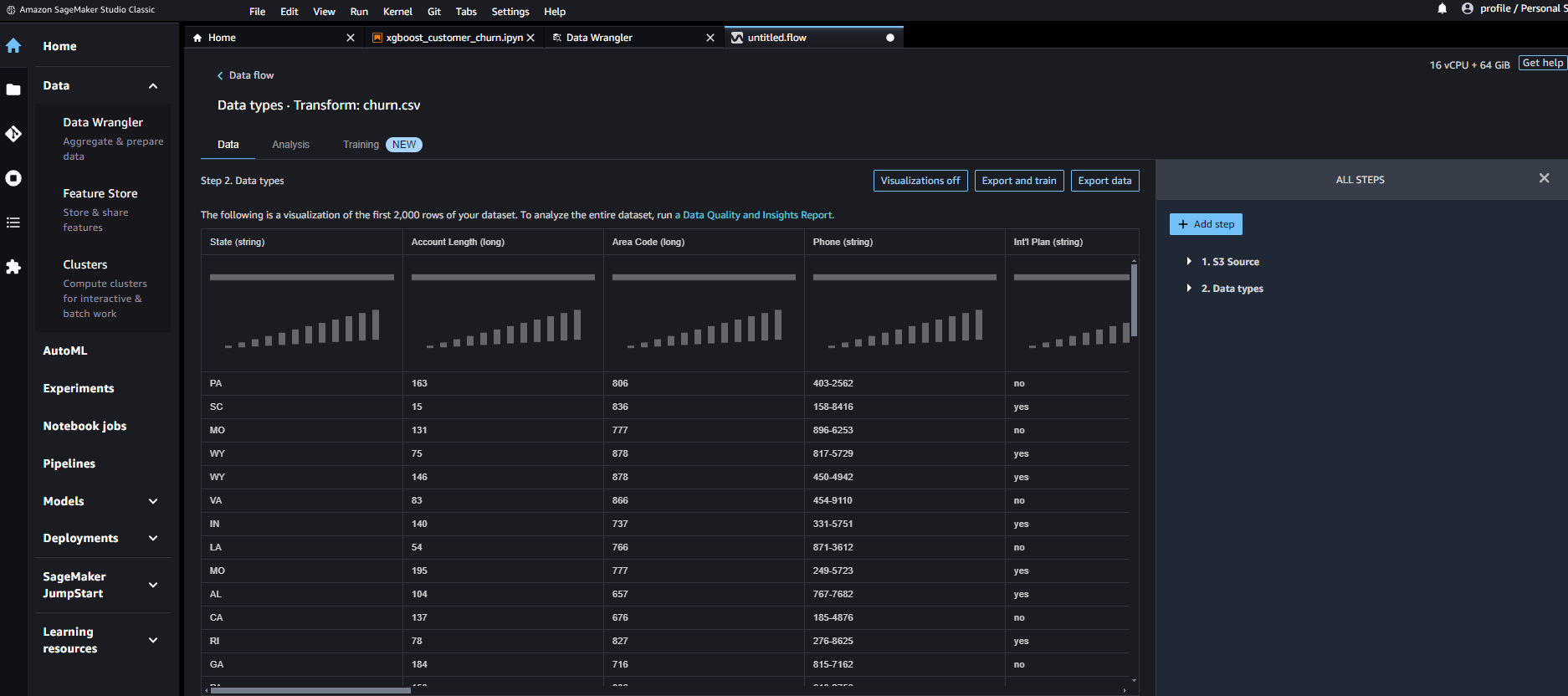The image size is (1568, 696).
Task: Open running terminals and kernels icon
Action: pyautogui.click(x=13, y=178)
